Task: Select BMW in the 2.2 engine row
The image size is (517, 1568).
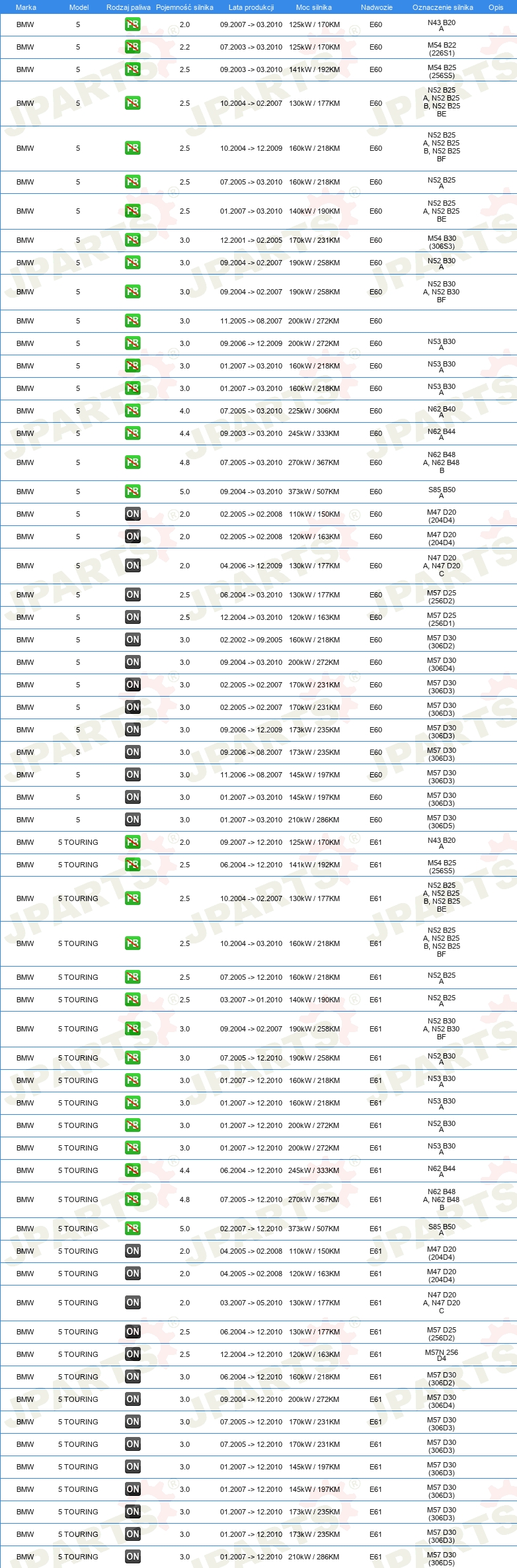Action: (x=25, y=47)
